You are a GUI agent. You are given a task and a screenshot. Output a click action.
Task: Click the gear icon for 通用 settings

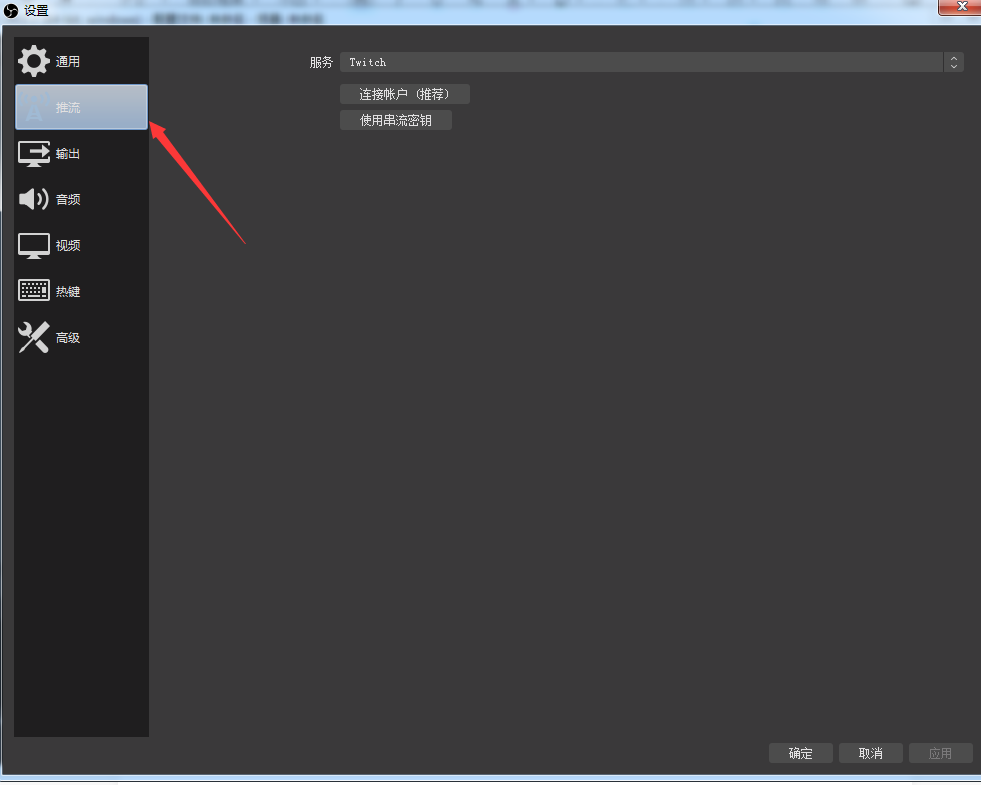[x=33, y=62]
